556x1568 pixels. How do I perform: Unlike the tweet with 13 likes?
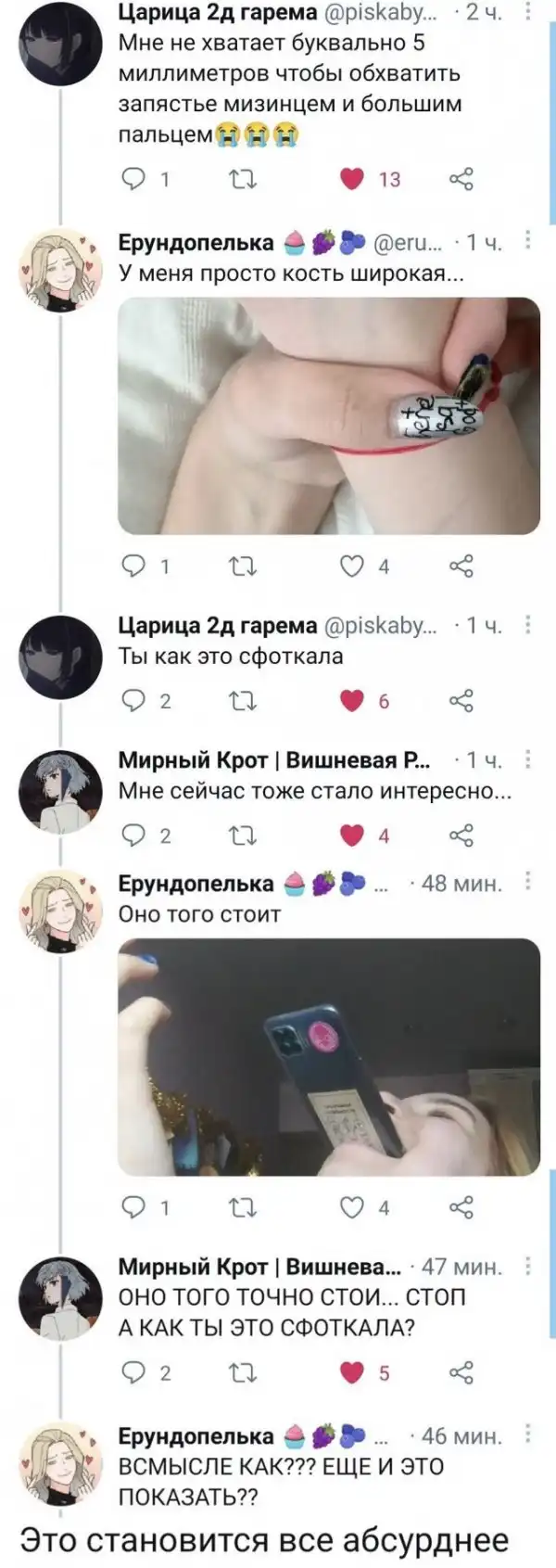click(x=352, y=179)
